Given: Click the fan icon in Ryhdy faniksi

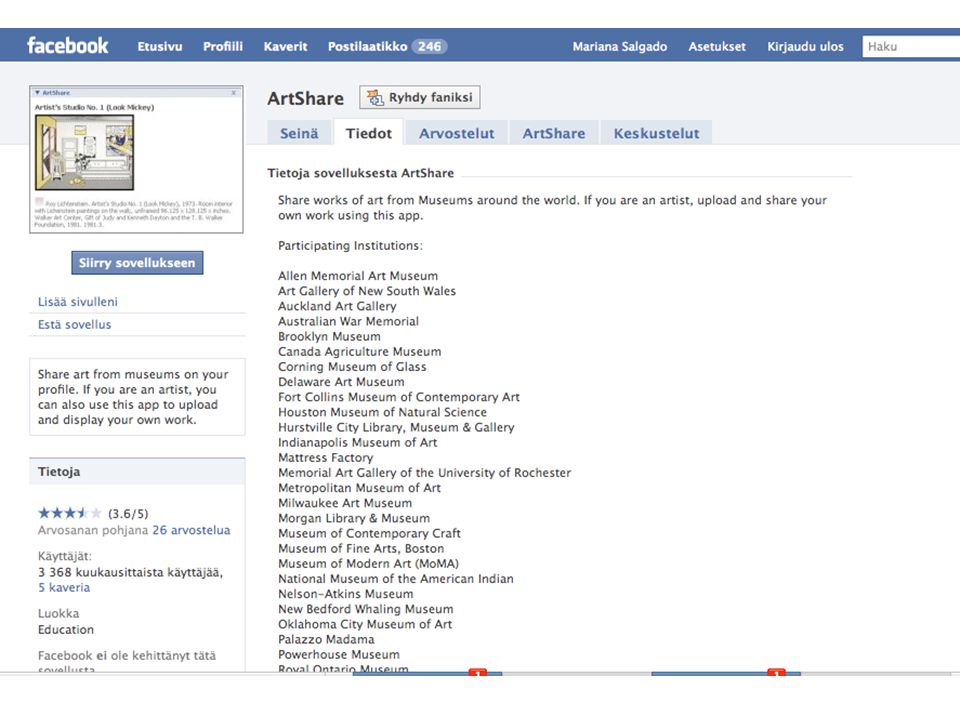Looking at the screenshot, I should tap(375, 97).
